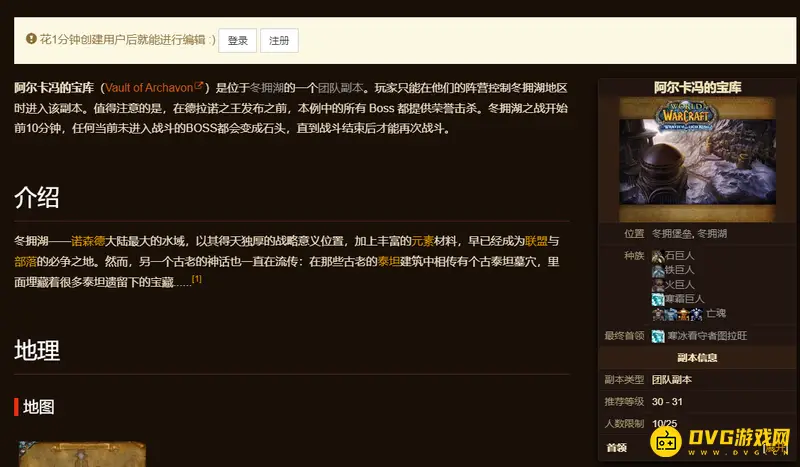Screen dimensions: 800x467
Task: Click the 冬拥湖 location link in infobox
Action: tap(712, 234)
